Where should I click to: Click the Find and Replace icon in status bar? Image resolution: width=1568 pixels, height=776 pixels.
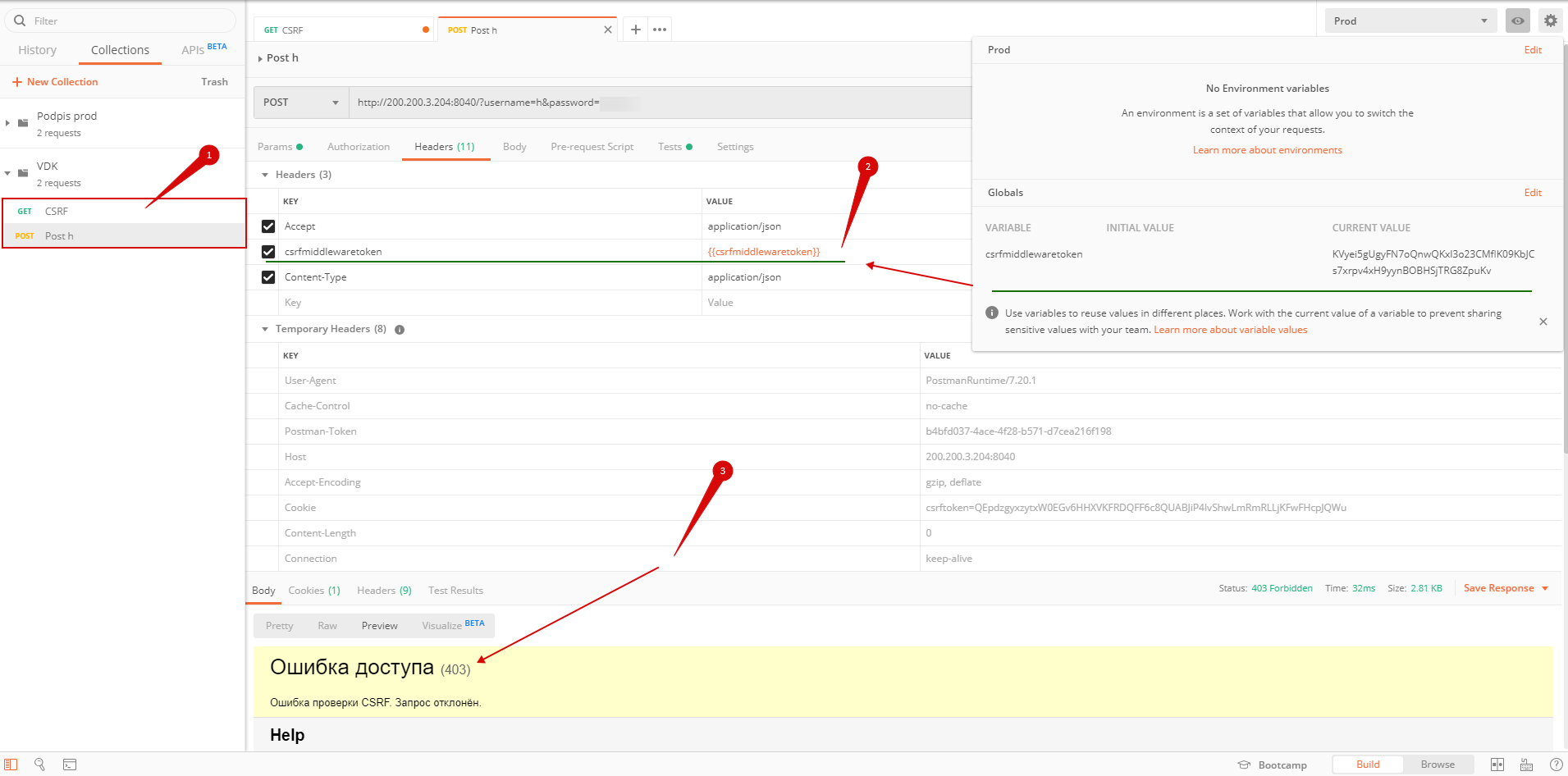(39, 765)
